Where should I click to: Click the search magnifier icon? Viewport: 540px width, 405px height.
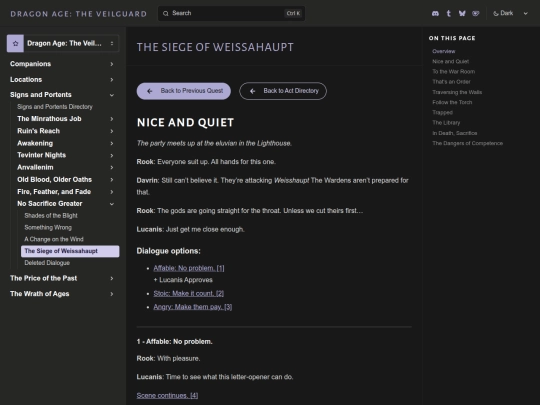pyautogui.click(x=166, y=13)
